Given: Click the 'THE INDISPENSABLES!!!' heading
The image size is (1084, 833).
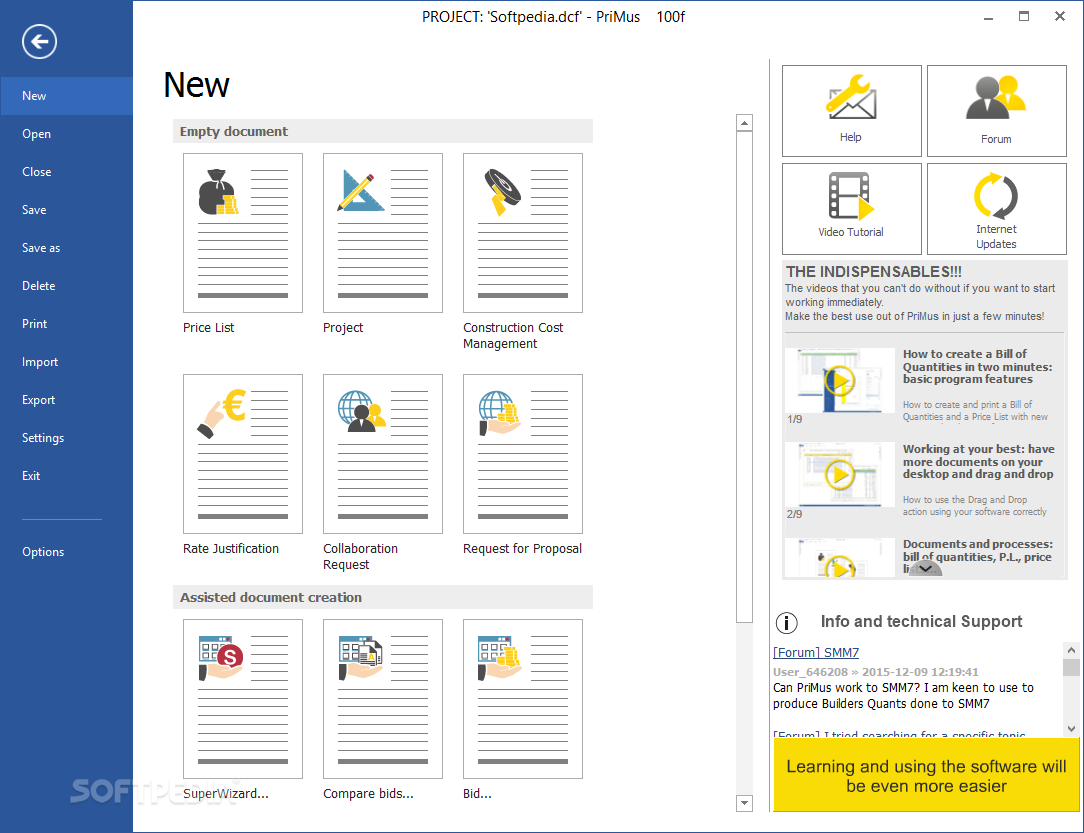Looking at the screenshot, I should (873, 272).
